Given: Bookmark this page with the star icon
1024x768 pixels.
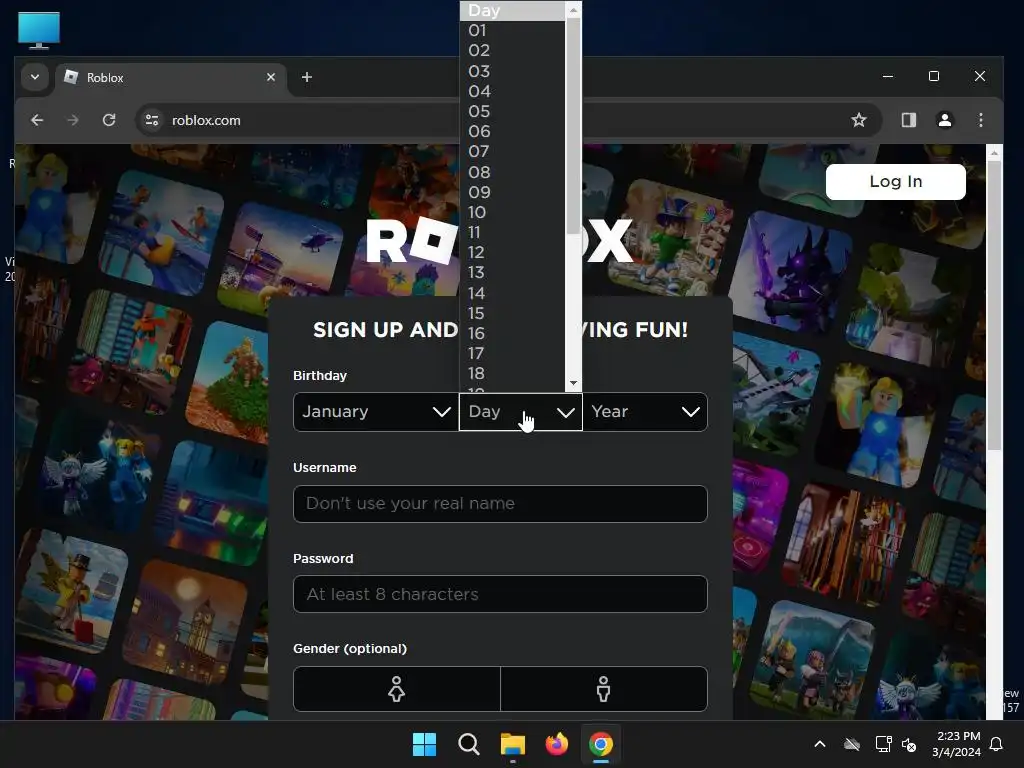Looking at the screenshot, I should click(x=859, y=120).
